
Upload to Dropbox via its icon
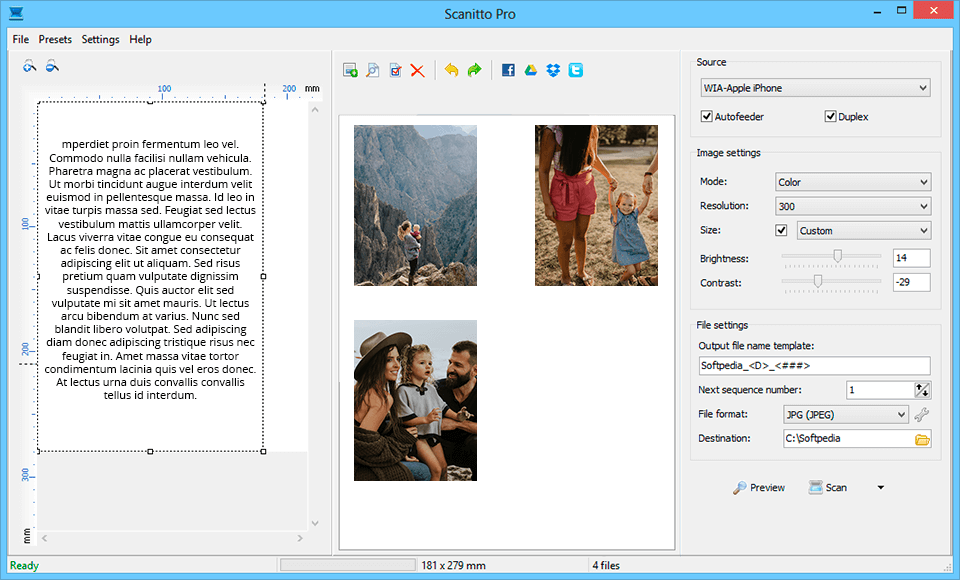pos(553,70)
